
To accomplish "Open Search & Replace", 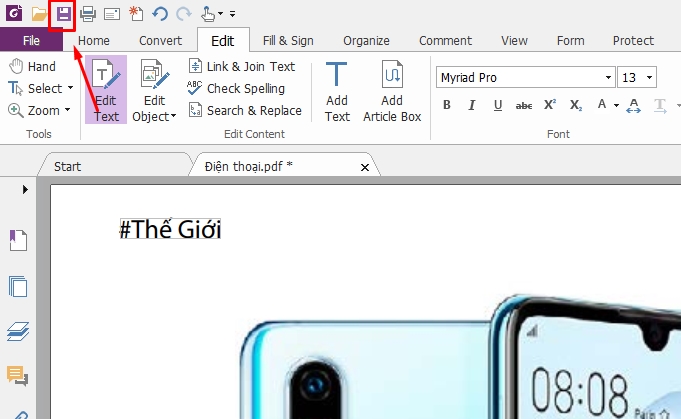I will 245,110.
